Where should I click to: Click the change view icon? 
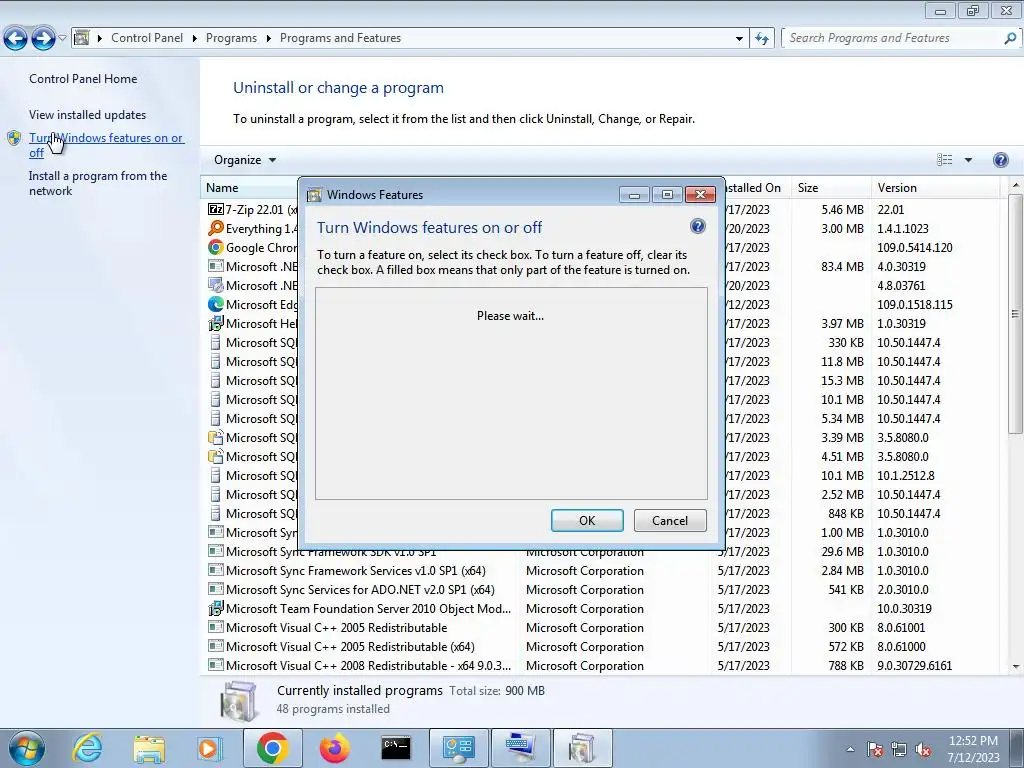pyautogui.click(x=944, y=160)
